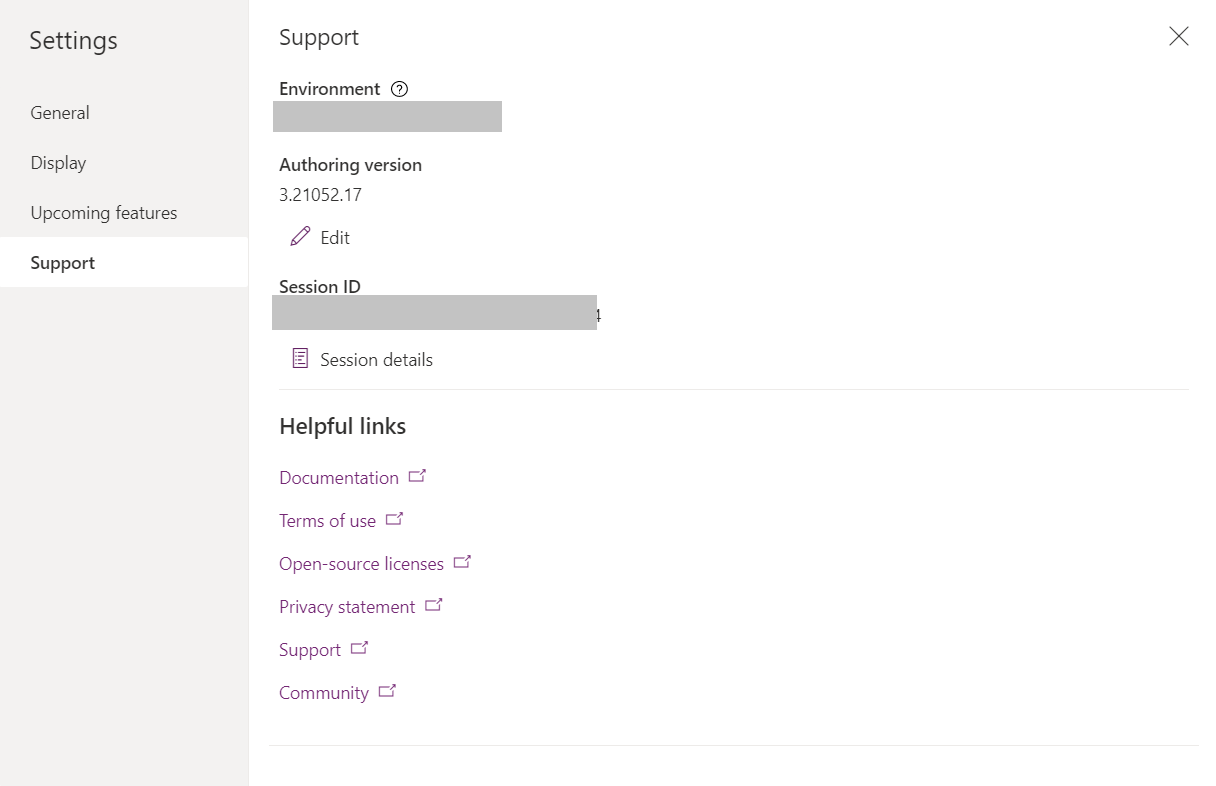Click the pencil icon beside Edit
The height and width of the screenshot is (786, 1216).
(x=300, y=237)
